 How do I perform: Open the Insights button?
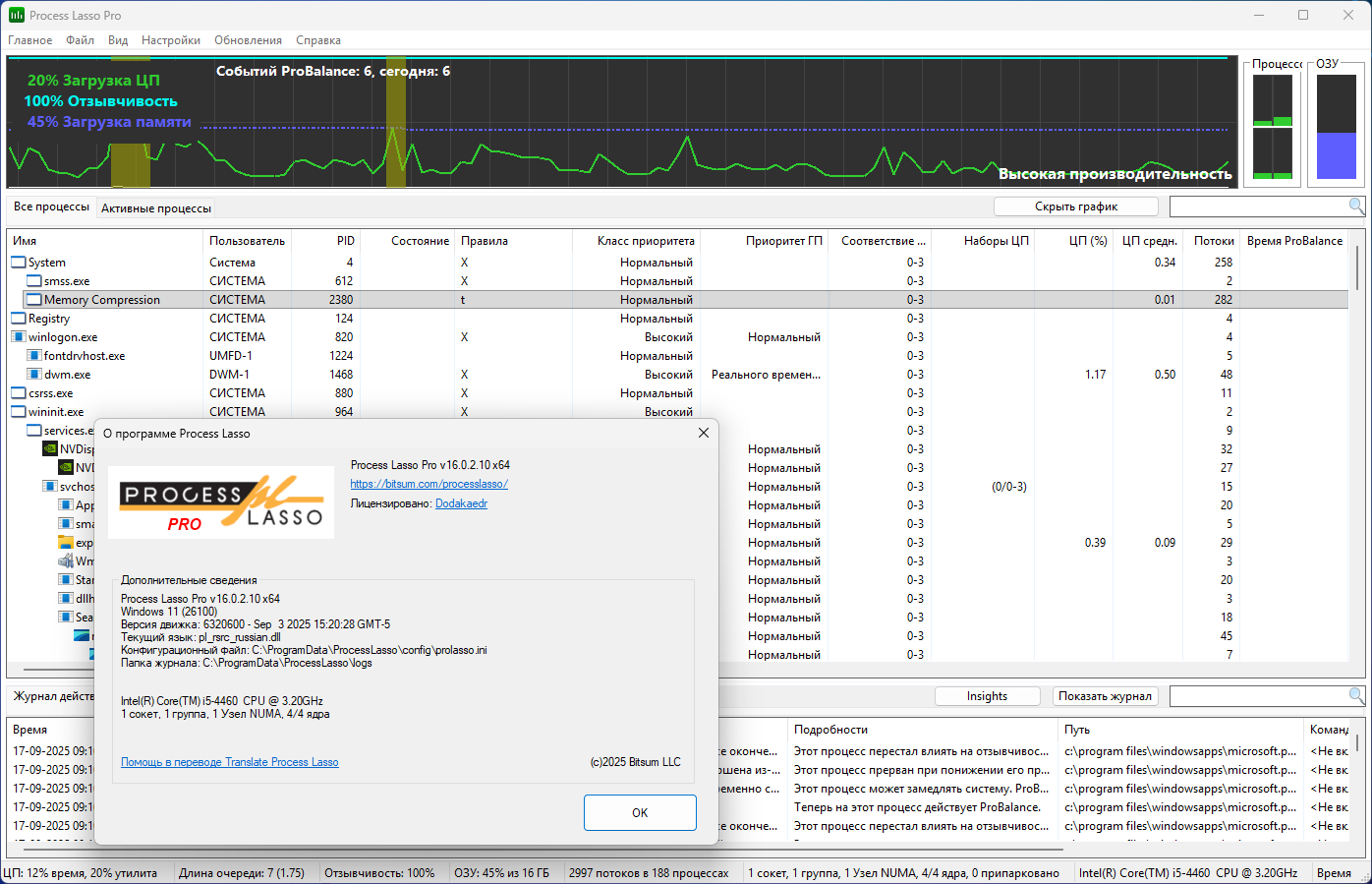987,696
